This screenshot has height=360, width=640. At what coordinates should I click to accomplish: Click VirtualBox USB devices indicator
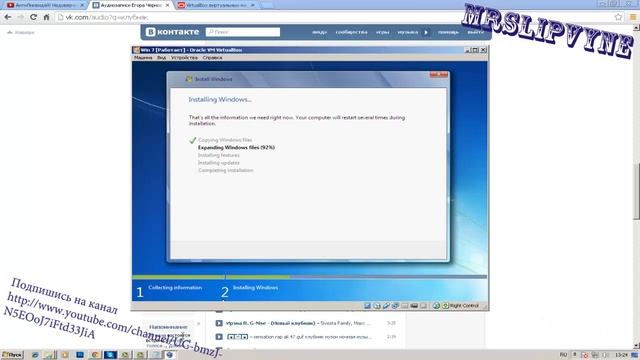click(x=386, y=306)
